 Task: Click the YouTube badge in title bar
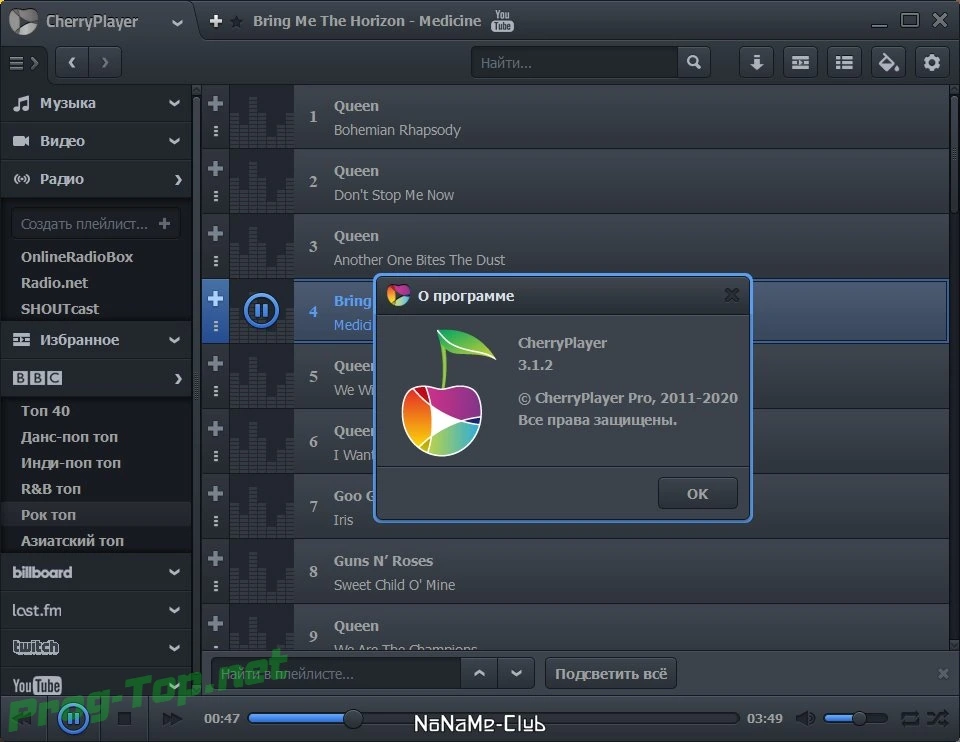click(502, 21)
